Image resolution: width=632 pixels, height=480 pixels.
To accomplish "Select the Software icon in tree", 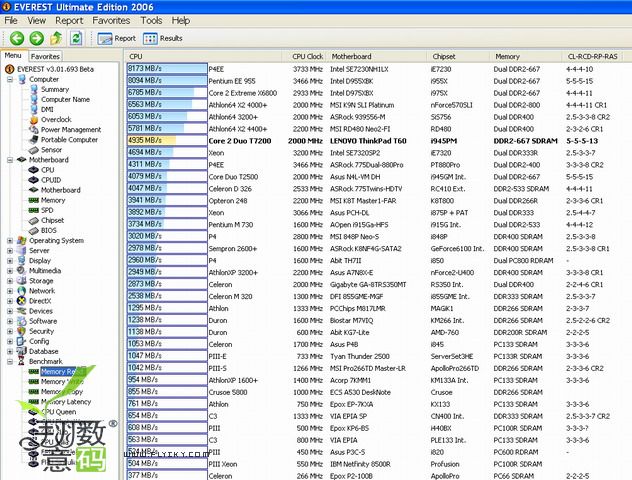I will 22,321.
